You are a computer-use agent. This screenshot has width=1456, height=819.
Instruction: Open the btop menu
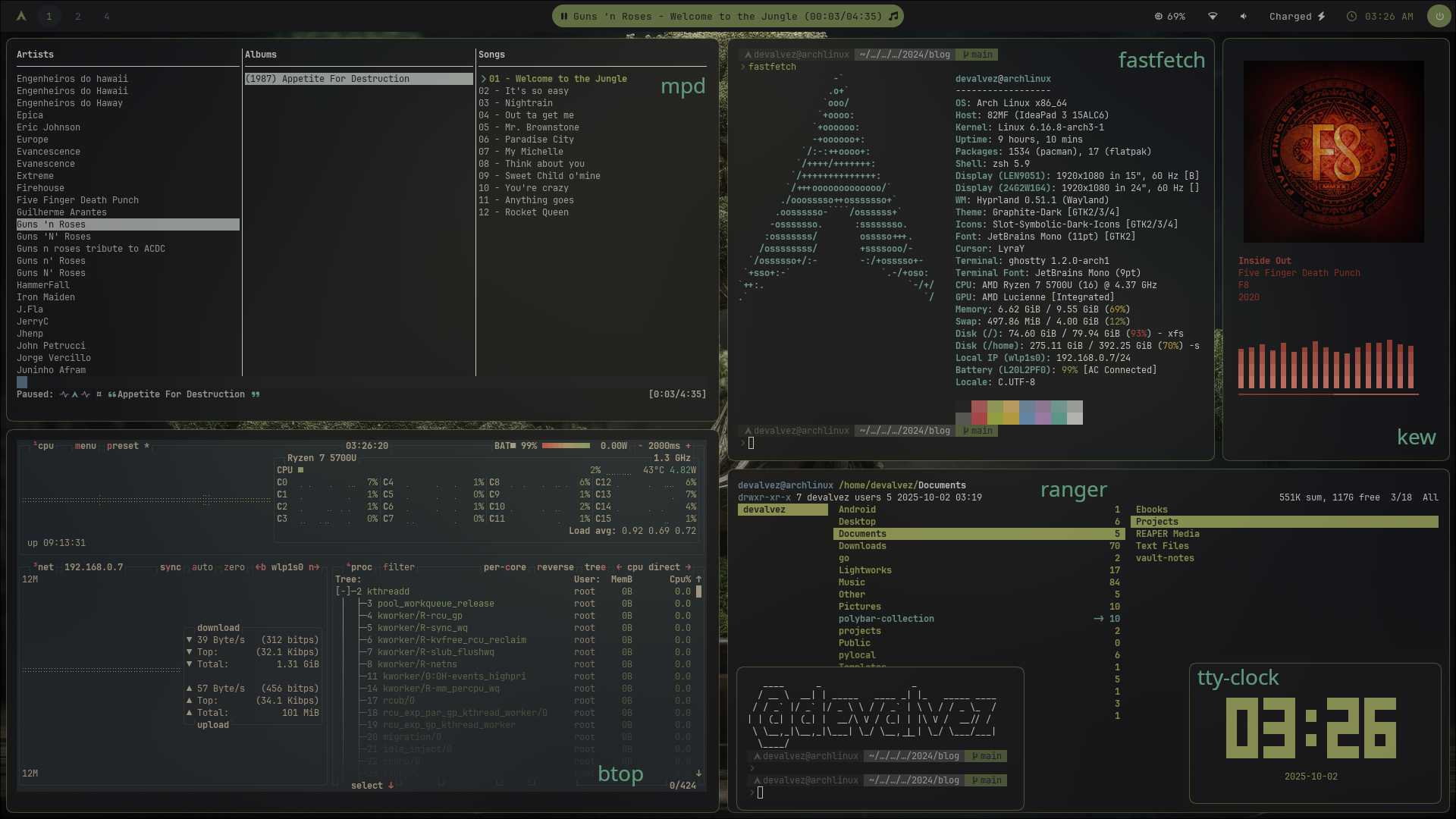tap(86, 446)
